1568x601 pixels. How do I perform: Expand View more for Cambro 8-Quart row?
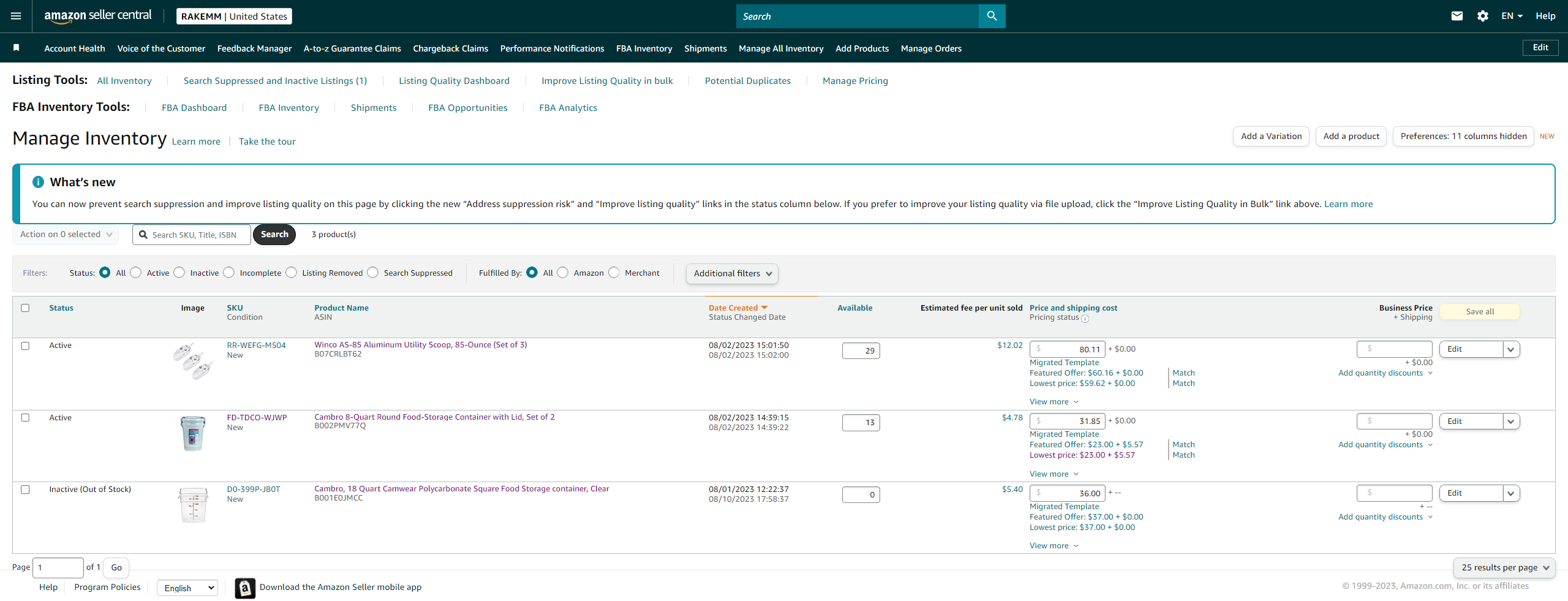(1053, 474)
